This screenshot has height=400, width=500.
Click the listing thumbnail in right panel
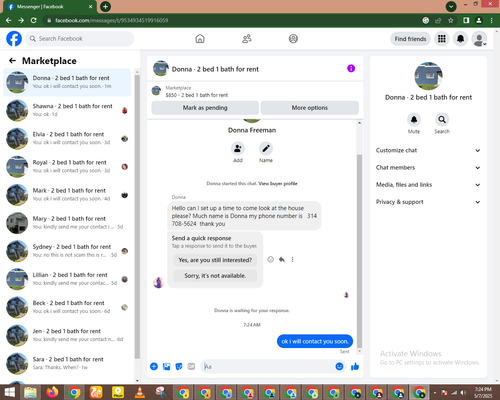tap(428, 76)
